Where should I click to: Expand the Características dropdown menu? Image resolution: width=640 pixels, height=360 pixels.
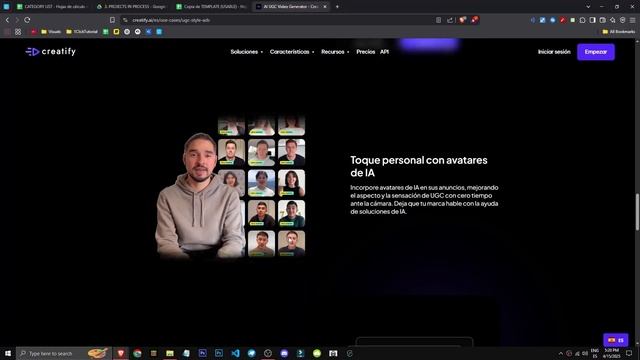point(292,52)
